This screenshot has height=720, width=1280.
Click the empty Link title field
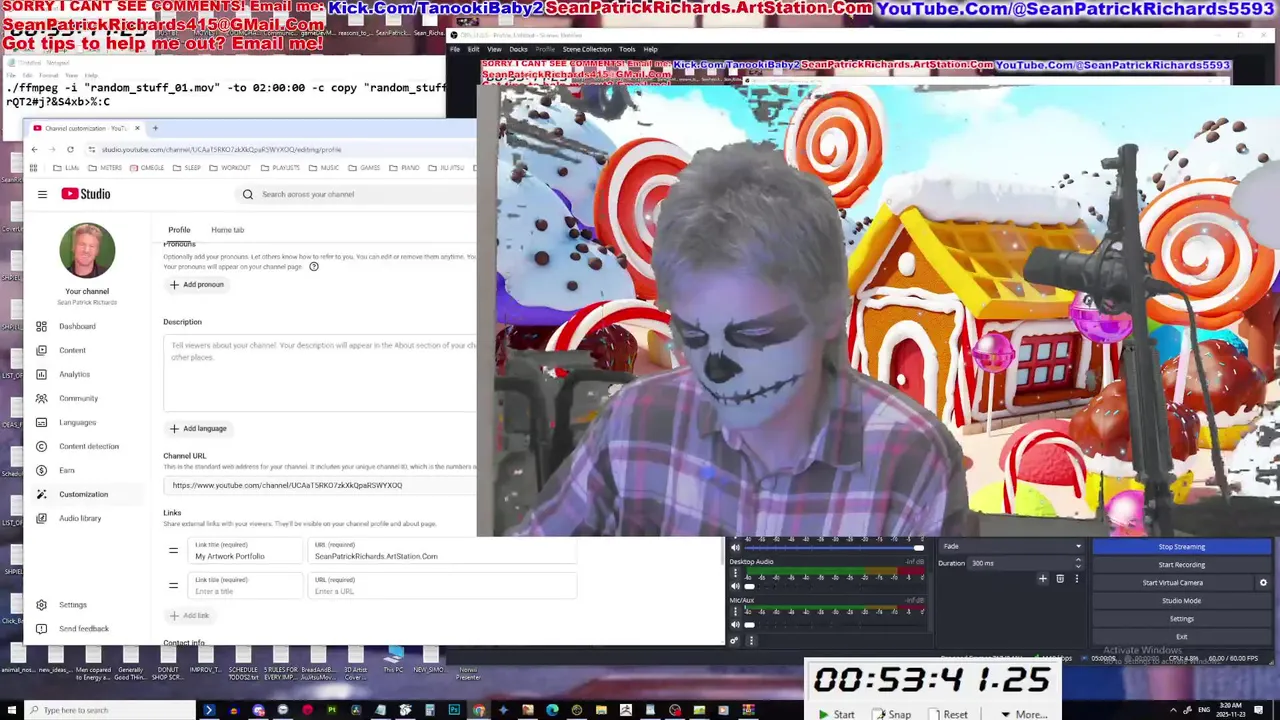click(x=246, y=586)
